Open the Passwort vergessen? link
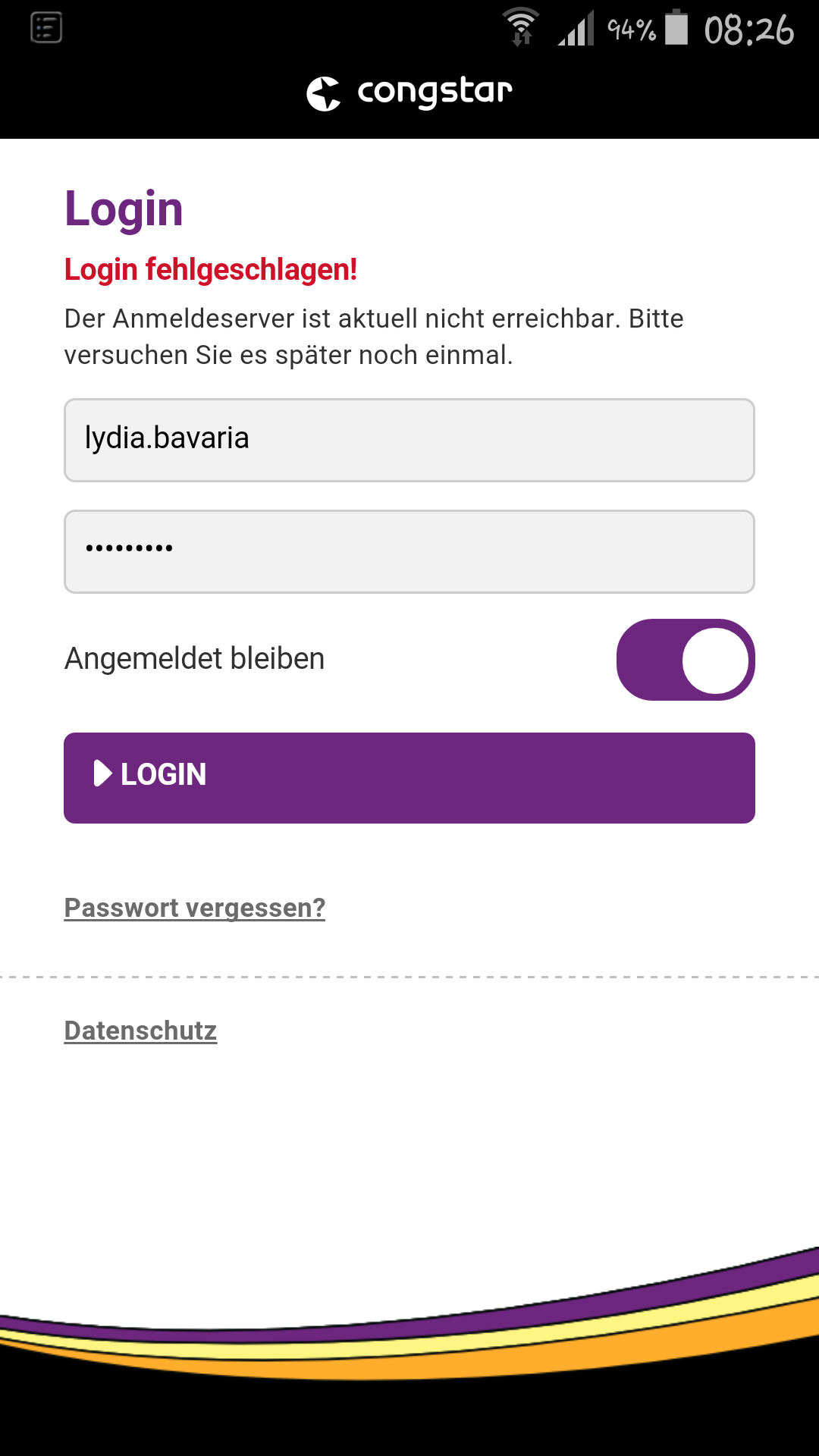The image size is (819, 1456). tap(195, 908)
